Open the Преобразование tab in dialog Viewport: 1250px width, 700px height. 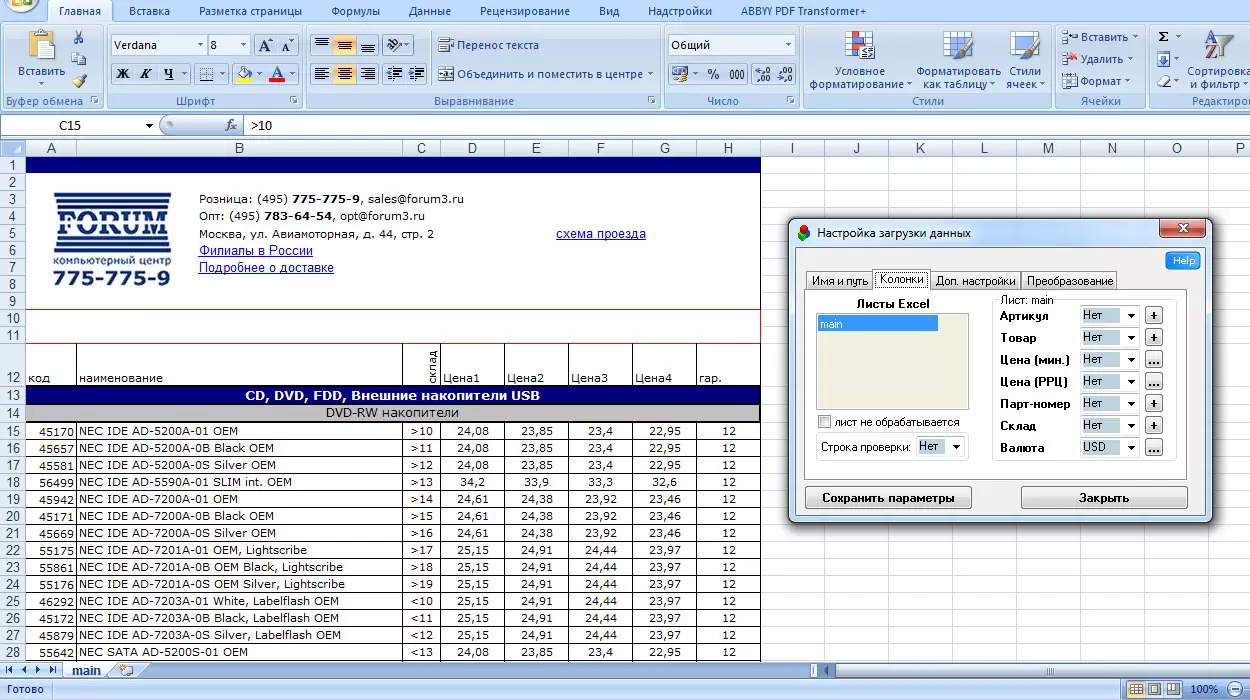coord(1069,281)
